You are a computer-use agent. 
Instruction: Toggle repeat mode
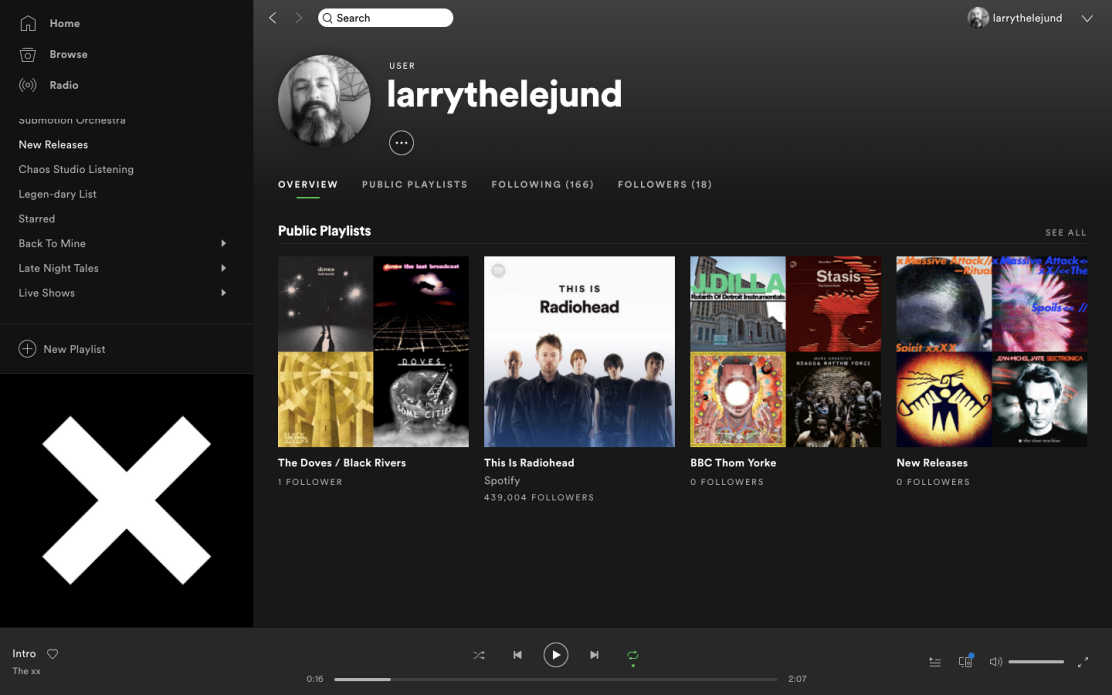click(633, 655)
